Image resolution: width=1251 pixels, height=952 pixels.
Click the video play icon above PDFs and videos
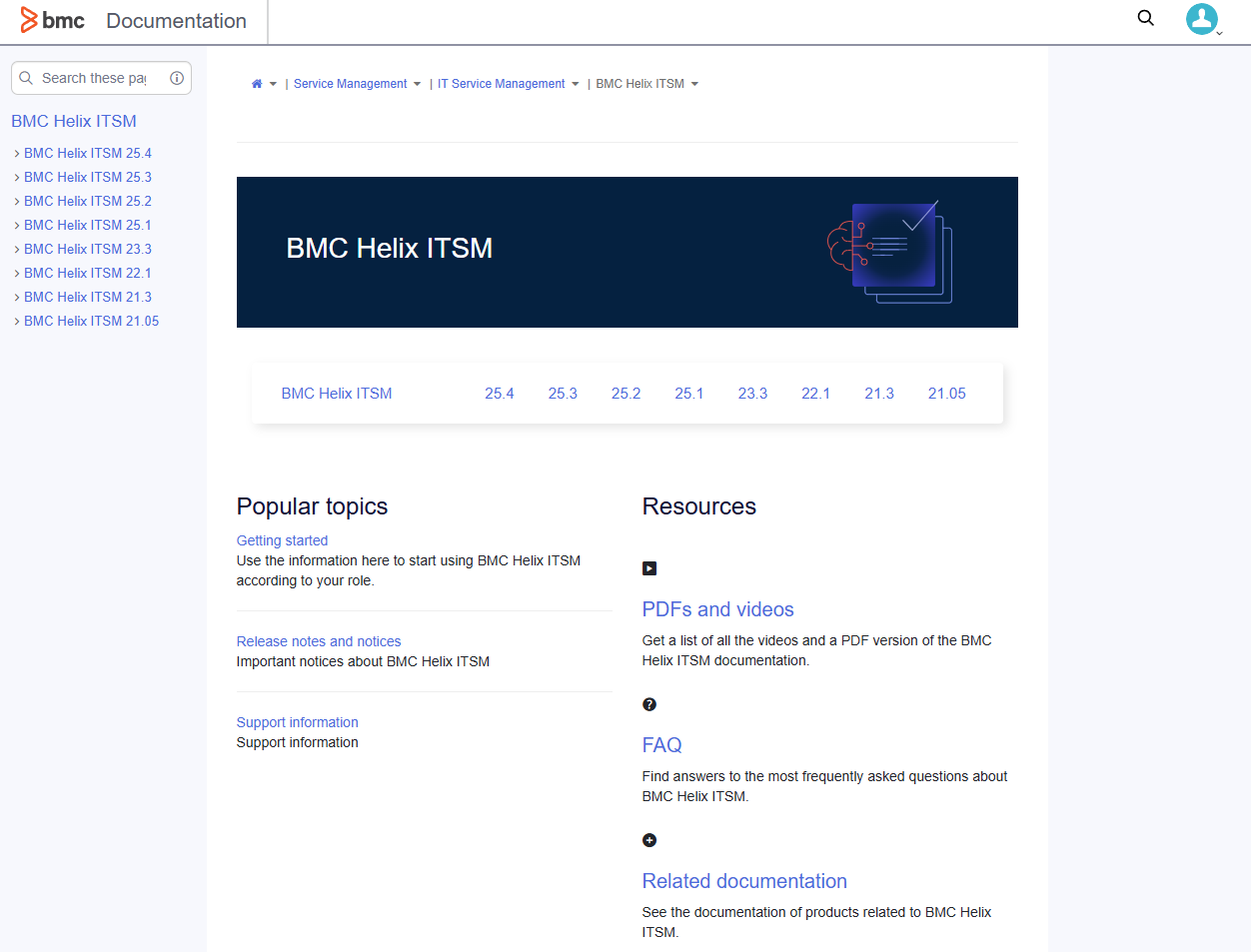(649, 567)
